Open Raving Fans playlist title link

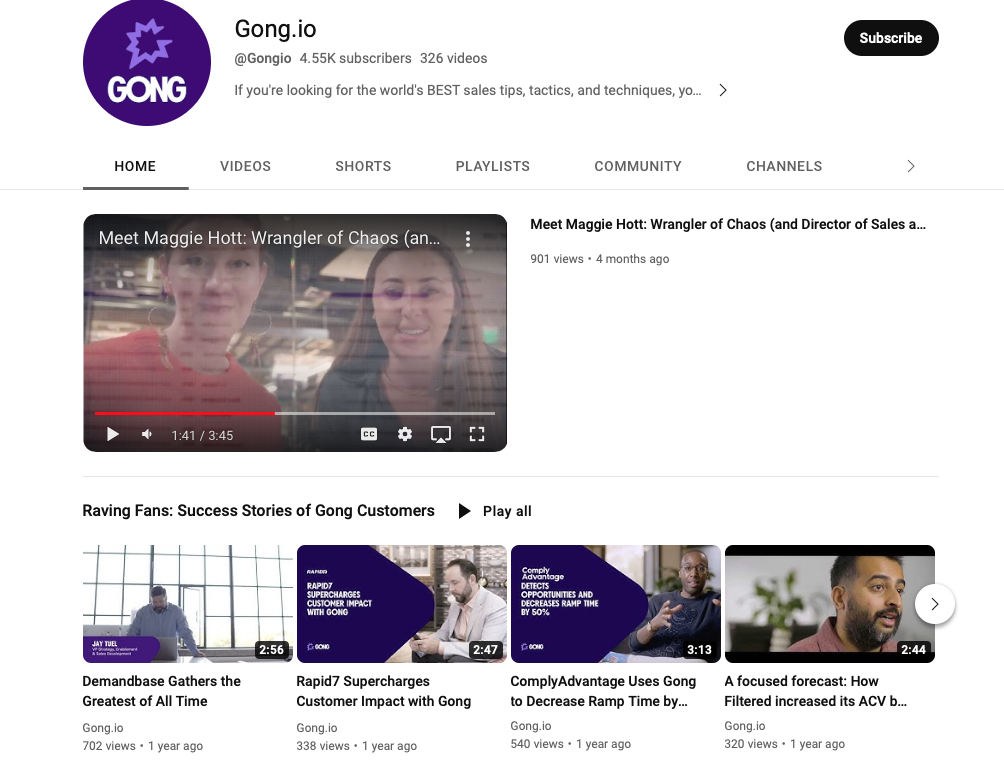coord(259,511)
